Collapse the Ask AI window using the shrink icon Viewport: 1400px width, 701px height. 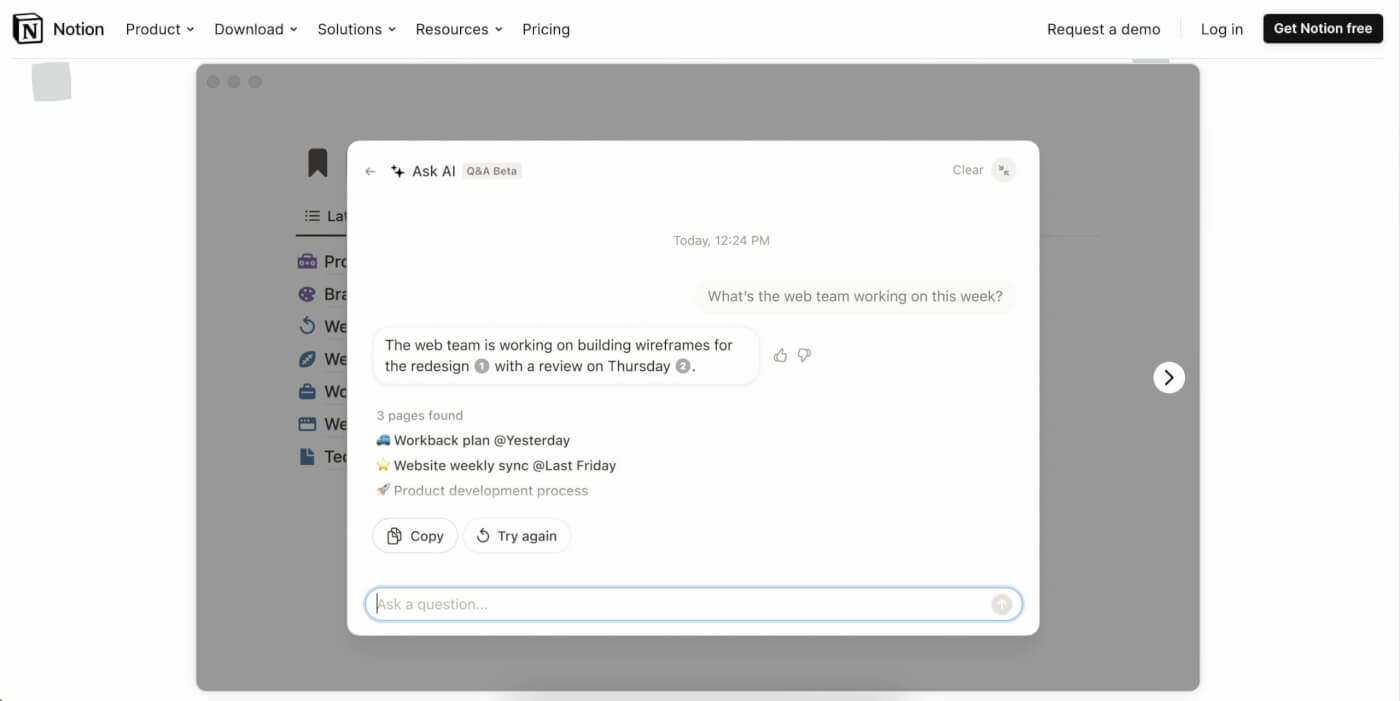[x=1003, y=170]
